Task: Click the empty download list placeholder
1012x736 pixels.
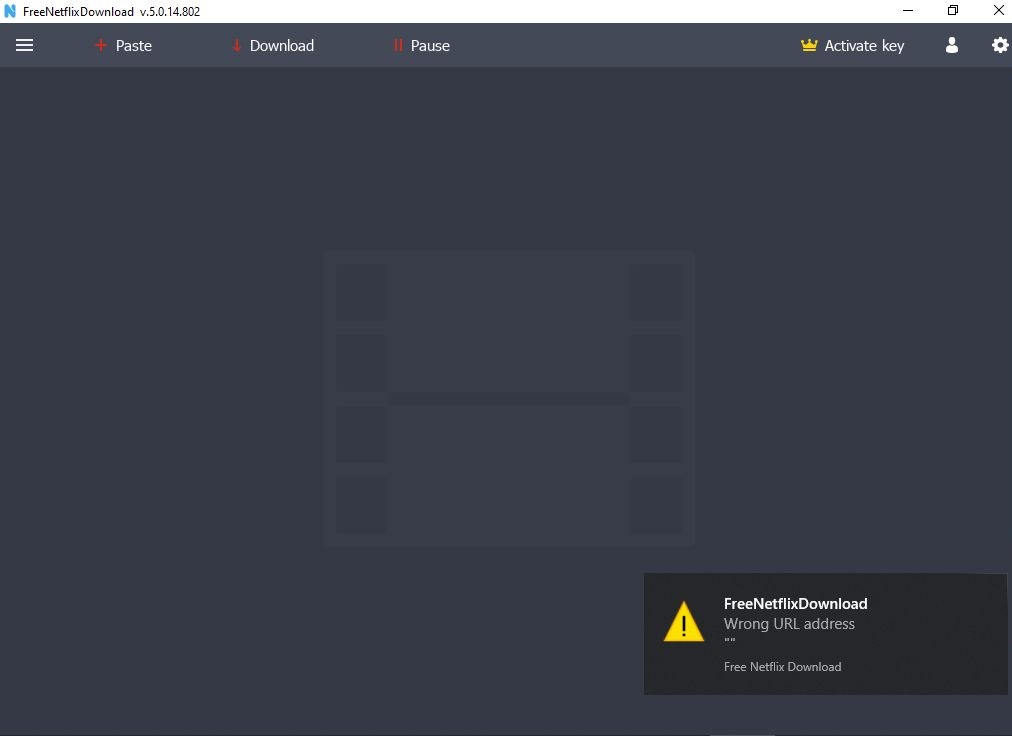Action: pos(508,398)
